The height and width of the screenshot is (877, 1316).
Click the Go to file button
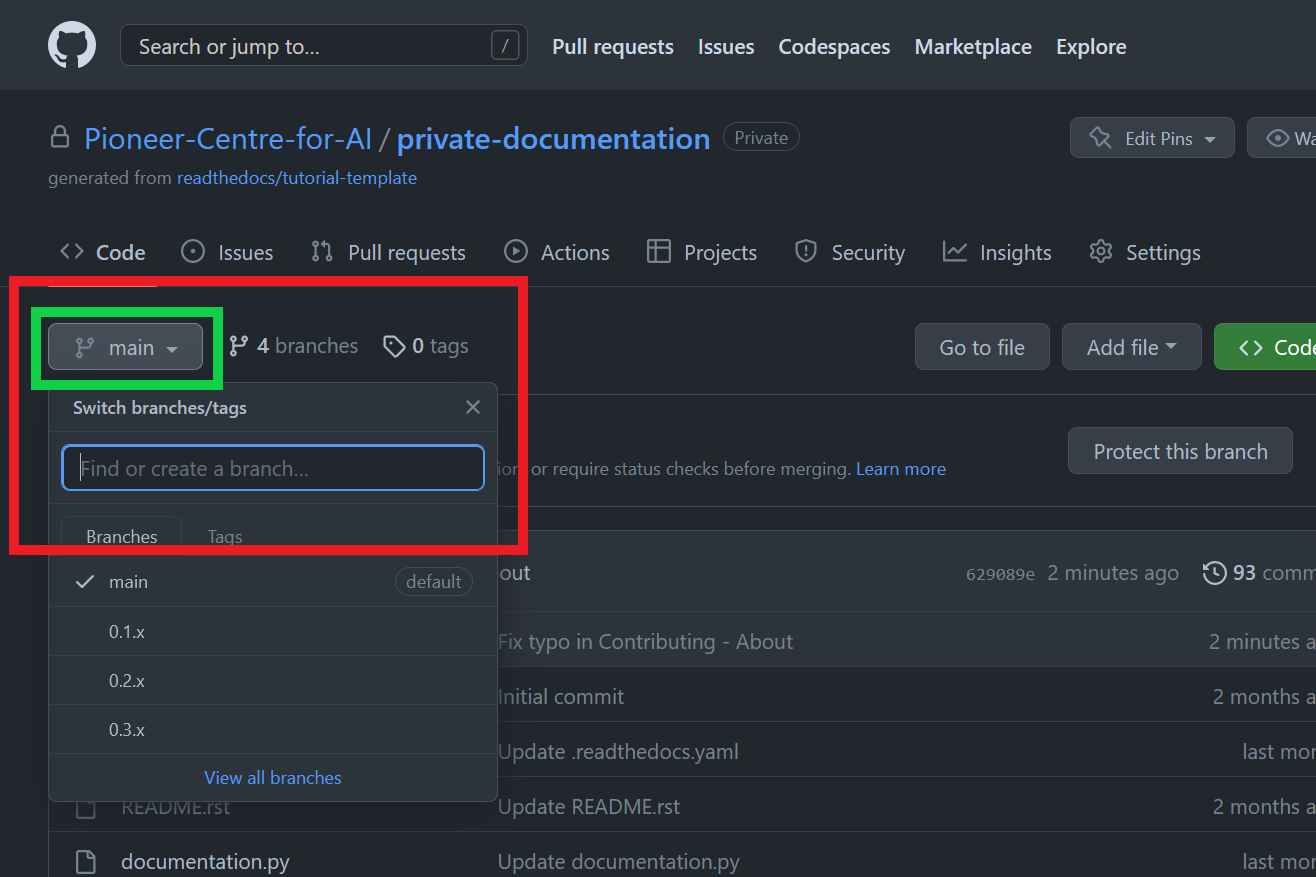click(x=982, y=347)
